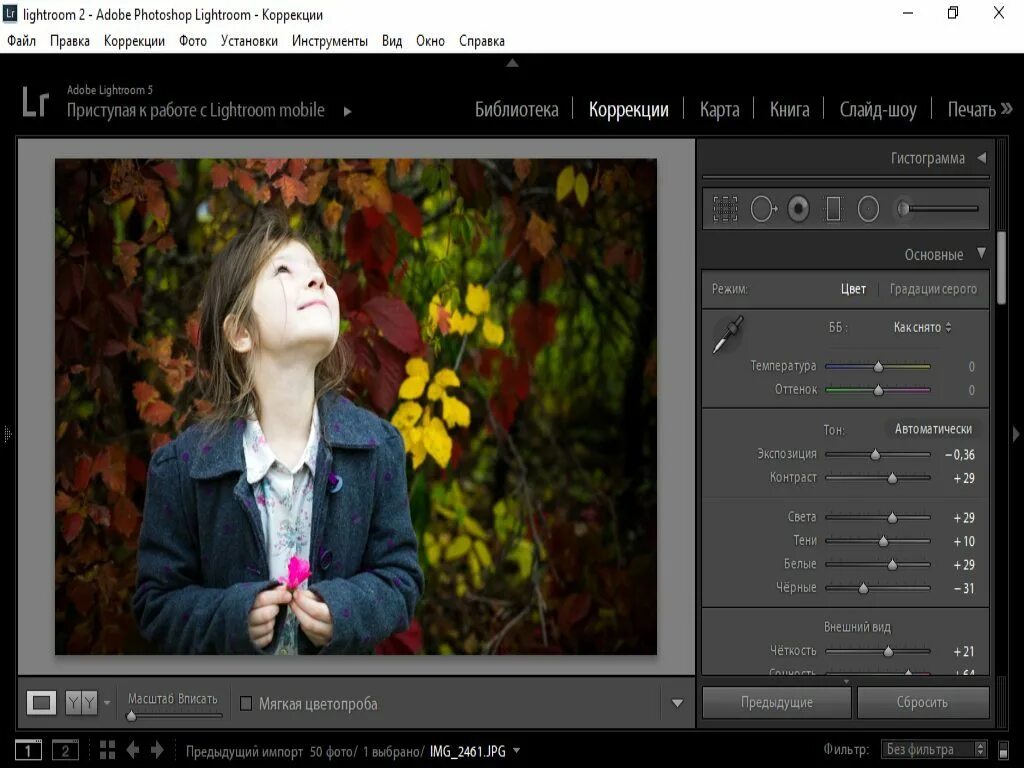Select the Graduated Filter tool
Image resolution: width=1024 pixels, height=768 pixels.
[833, 209]
